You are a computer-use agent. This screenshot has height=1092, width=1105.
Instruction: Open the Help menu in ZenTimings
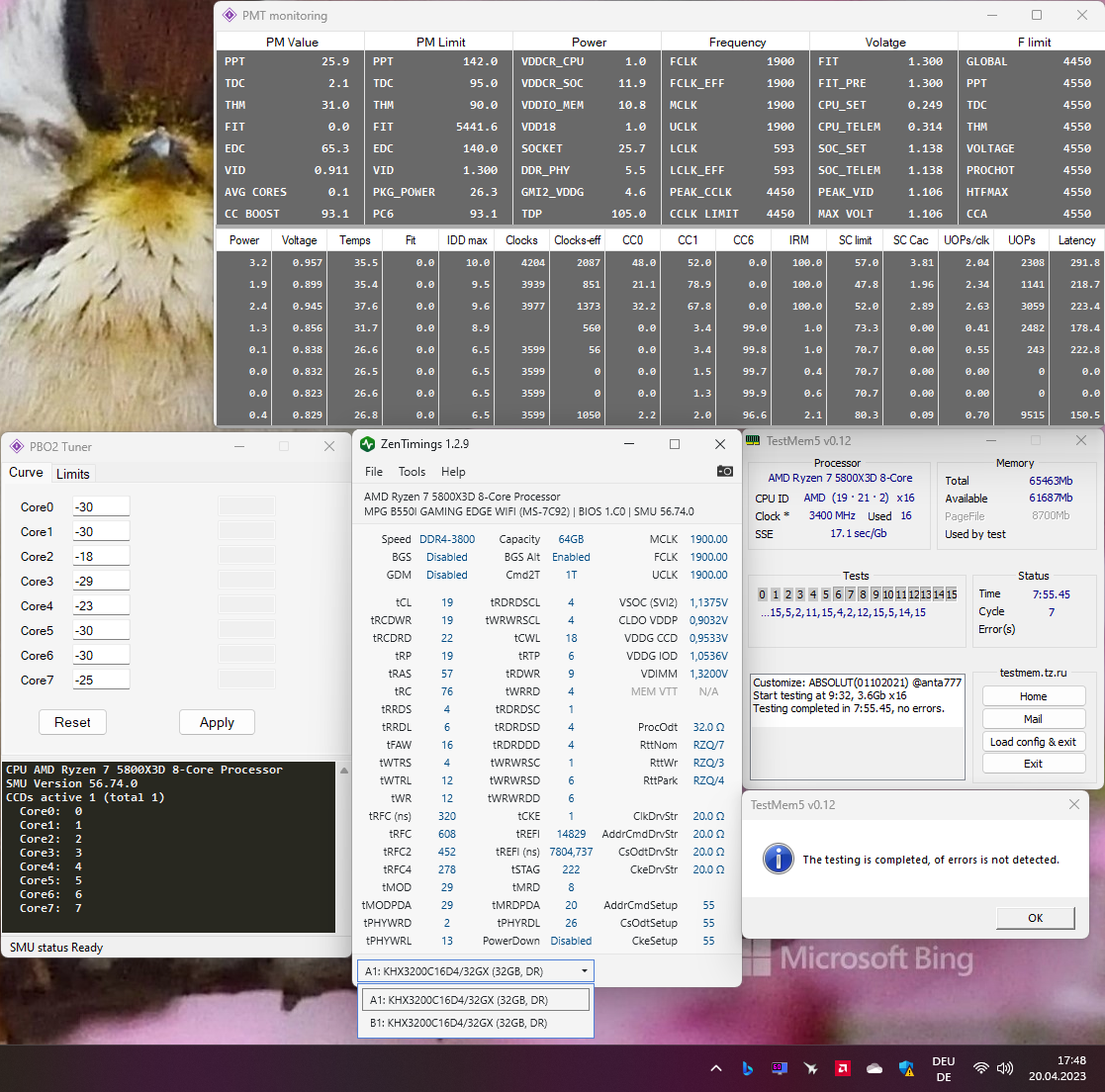(x=453, y=472)
